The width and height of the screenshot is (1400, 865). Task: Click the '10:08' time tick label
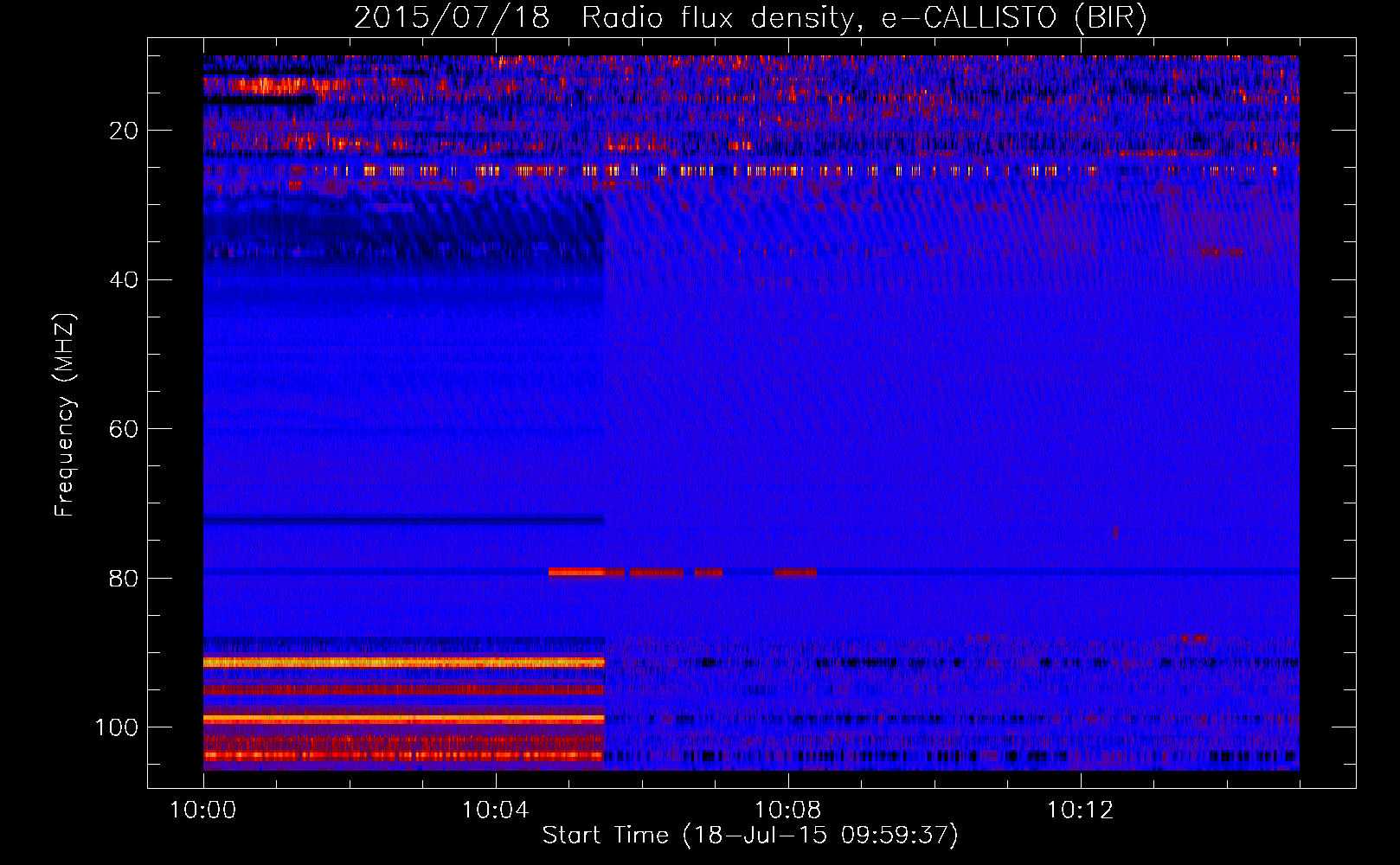click(x=787, y=811)
